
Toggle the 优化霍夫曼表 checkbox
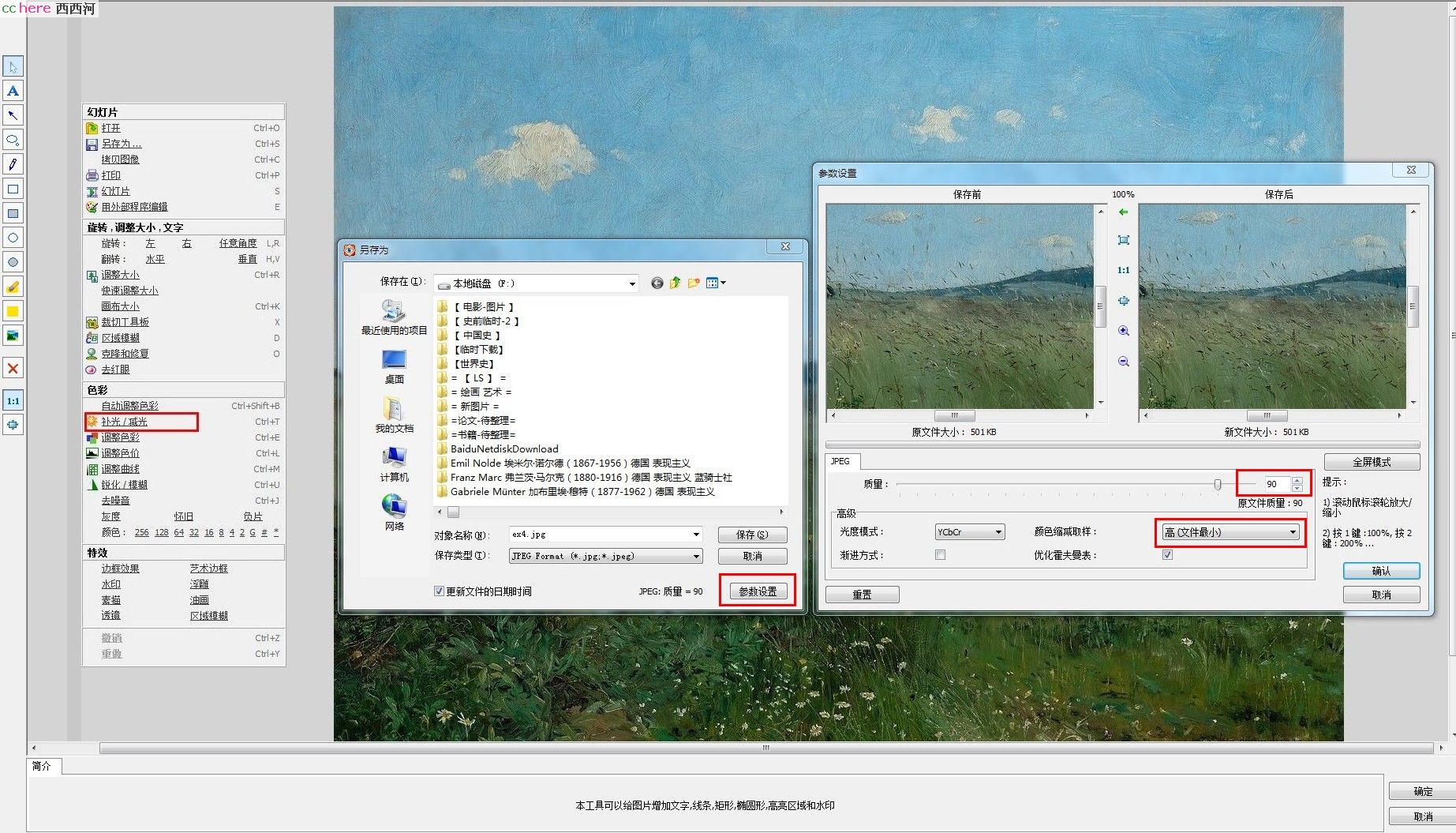pyautogui.click(x=1167, y=555)
